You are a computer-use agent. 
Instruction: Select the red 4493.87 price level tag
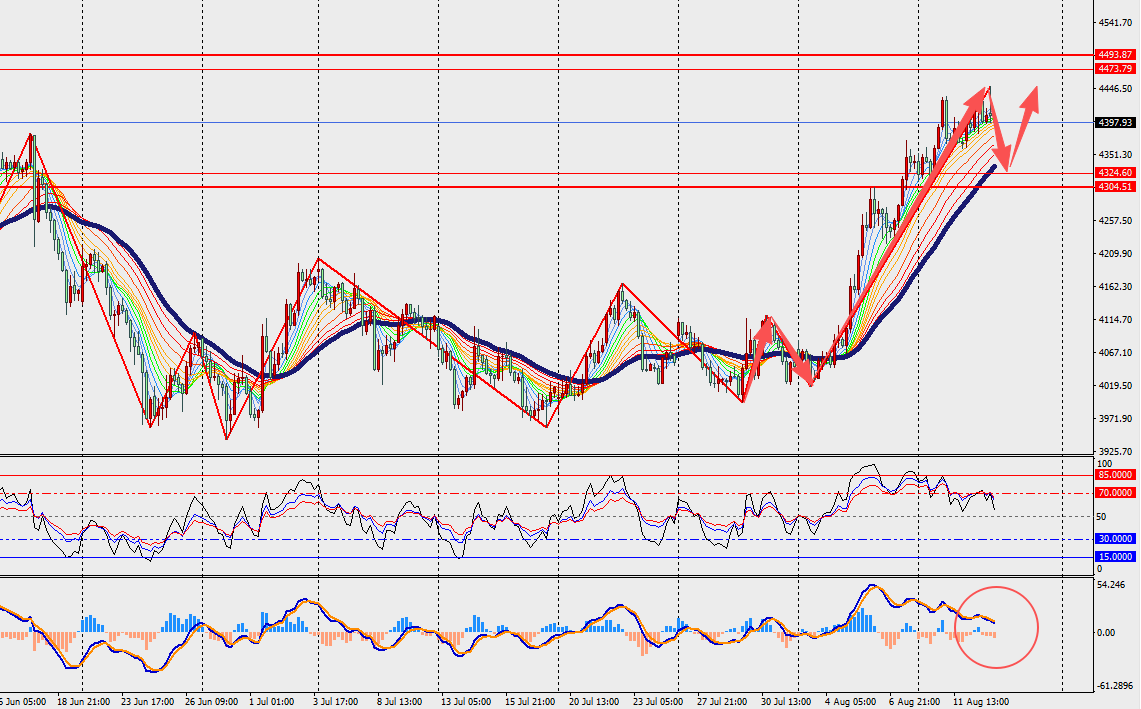1115,55
